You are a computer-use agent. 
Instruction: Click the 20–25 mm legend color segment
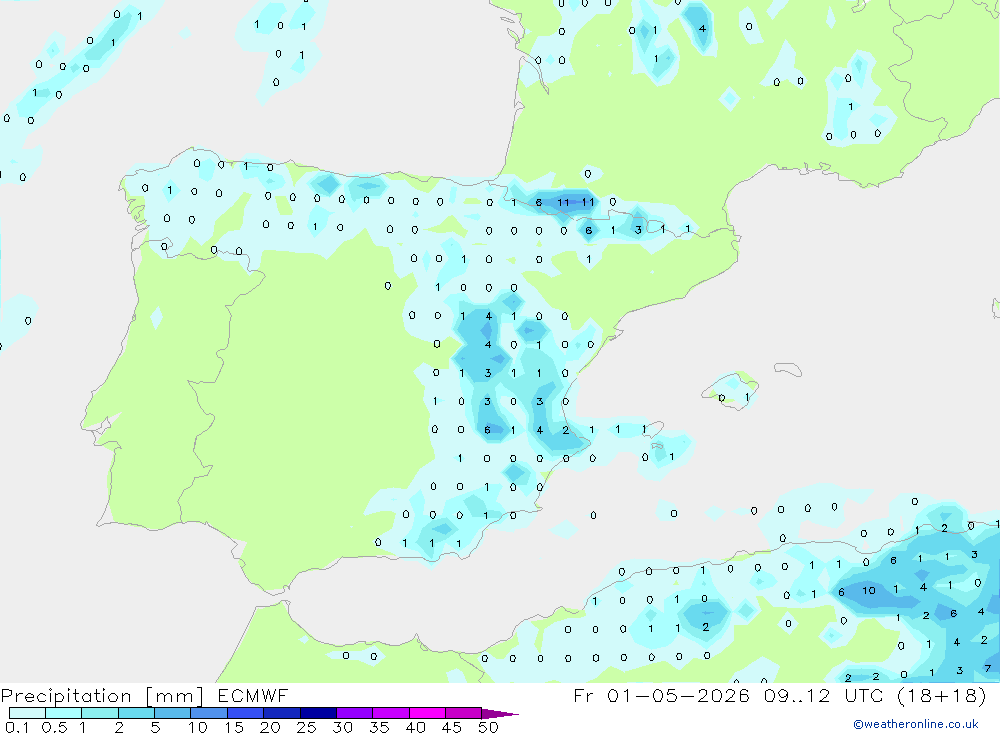[x=281, y=713]
